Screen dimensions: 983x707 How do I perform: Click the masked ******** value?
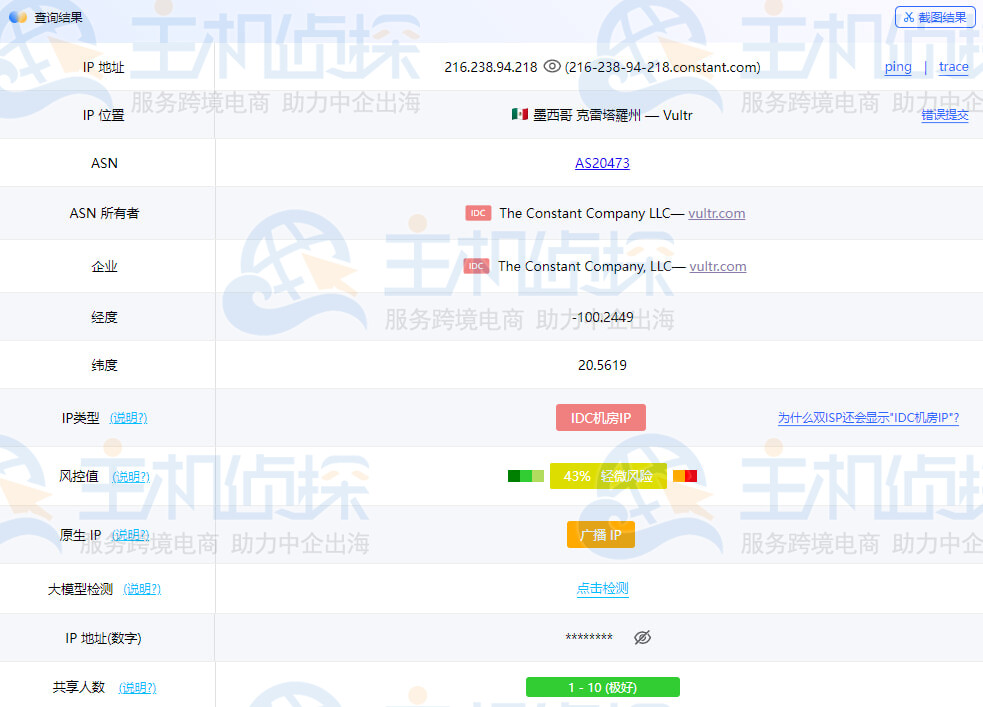pyautogui.click(x=589, y=638)
